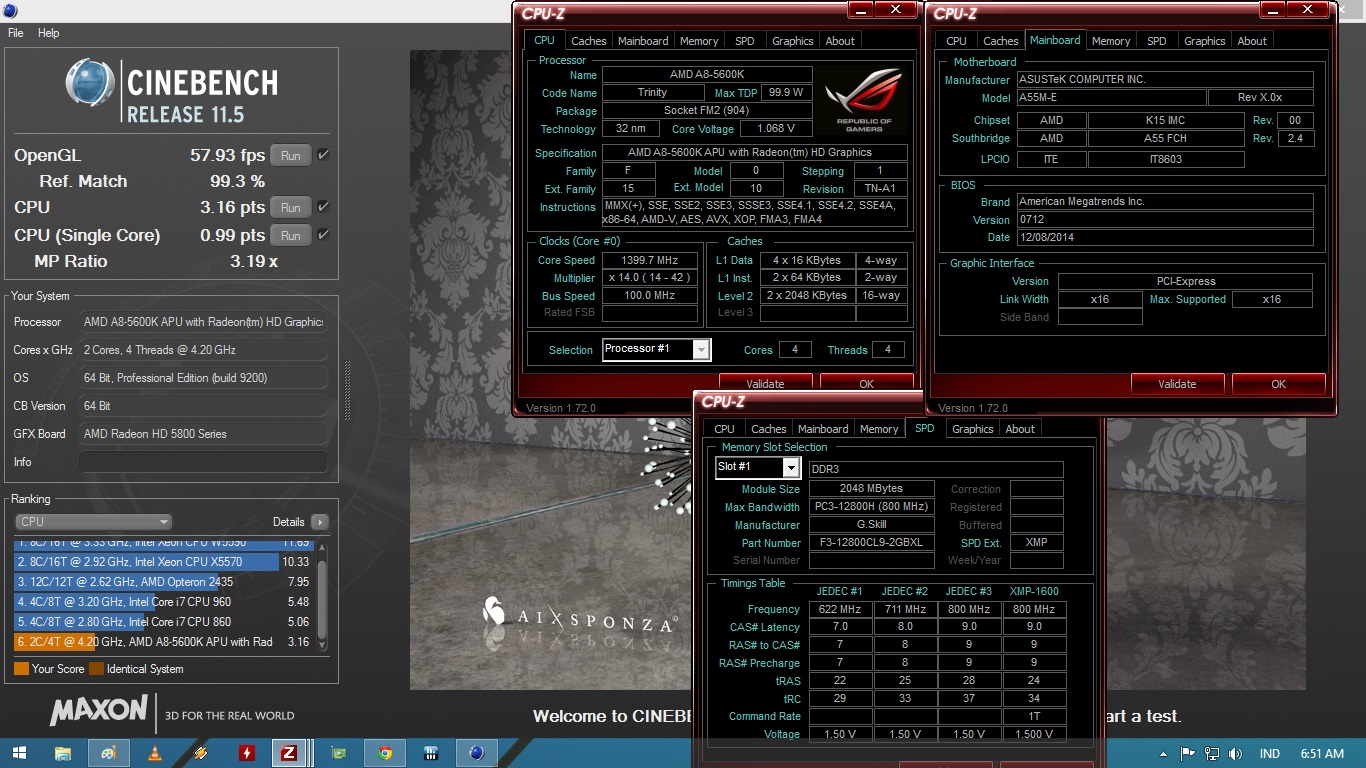The height and width of the screenshot is (768, 1366).
Task: Click the Details arrow button in Ranking
Action: pyautogui.click(x=319, y=522)
